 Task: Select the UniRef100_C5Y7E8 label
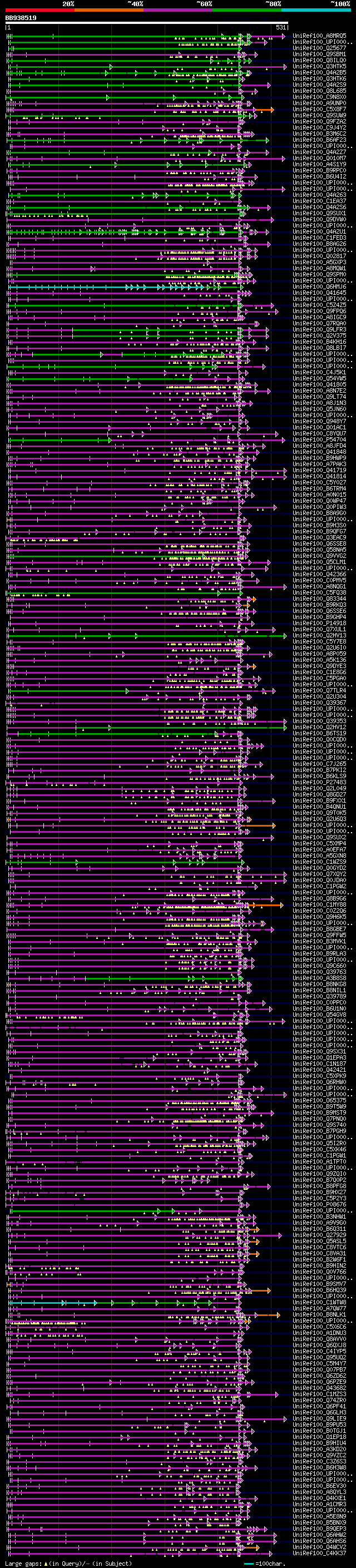[x=319, y=641]
